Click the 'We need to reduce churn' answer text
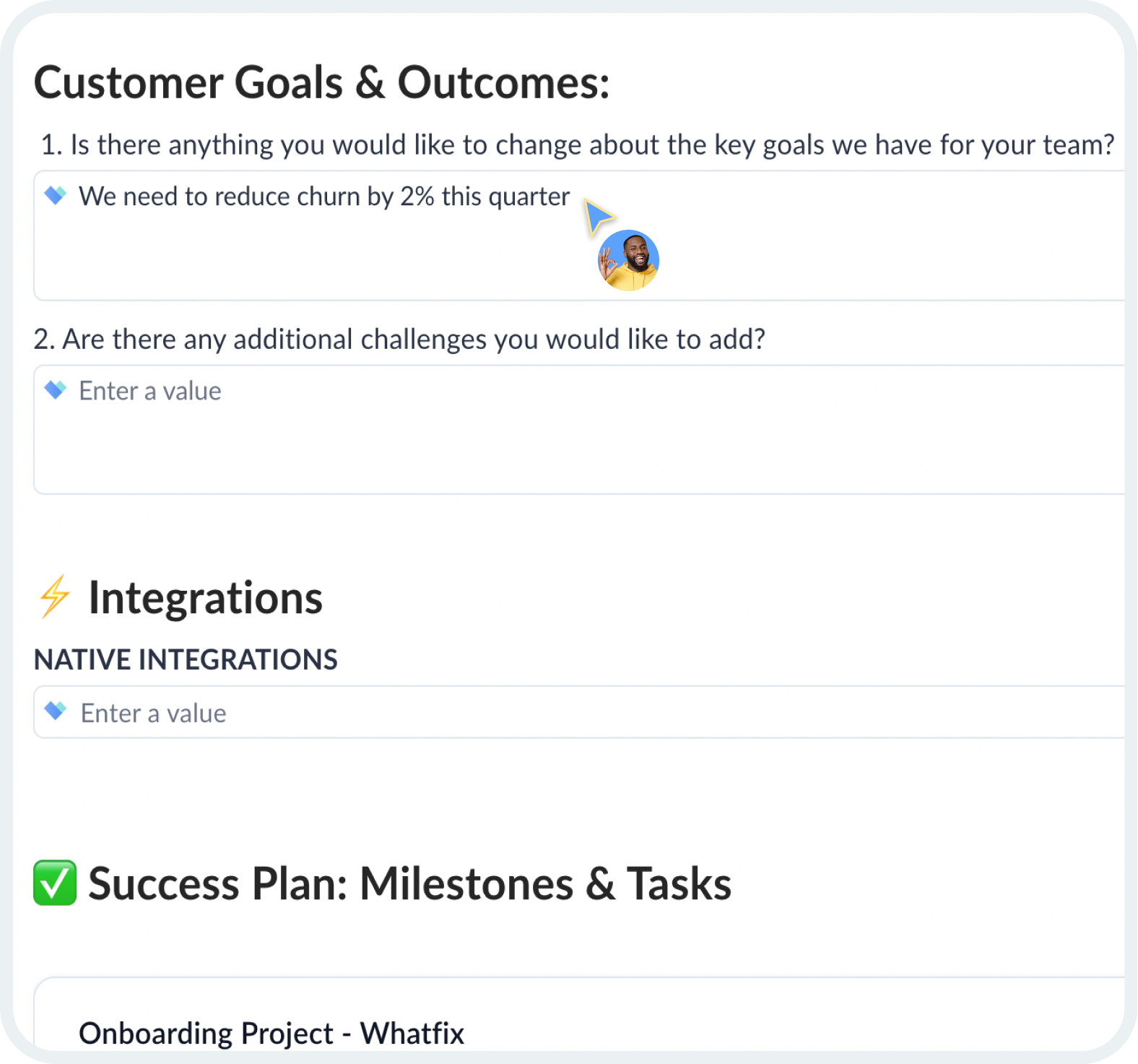This screenshot has height=1064, width=1138. pyautogui.click(x=324, y=196)
